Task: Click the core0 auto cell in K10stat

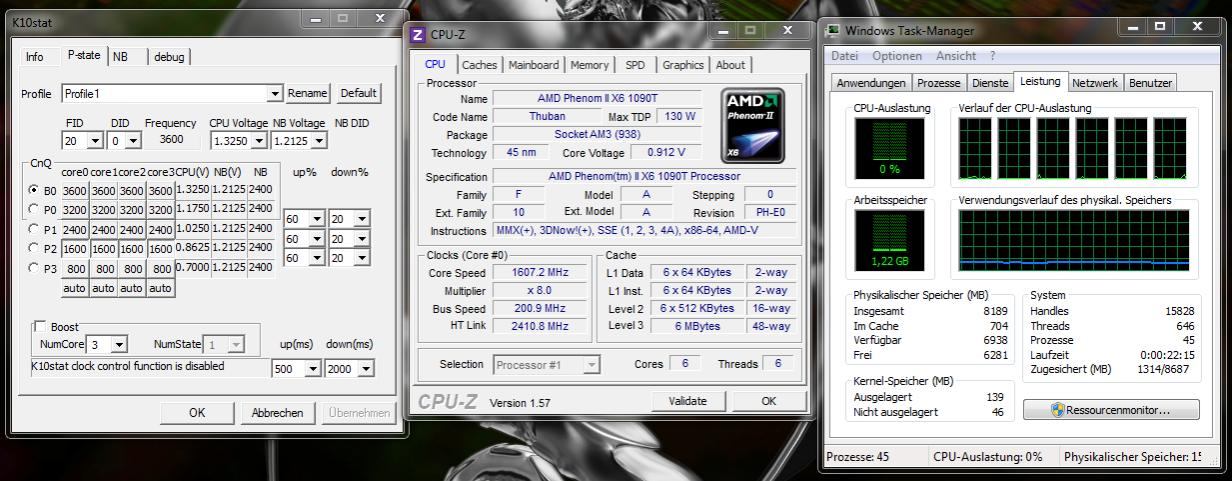Action: pos(74,288)
